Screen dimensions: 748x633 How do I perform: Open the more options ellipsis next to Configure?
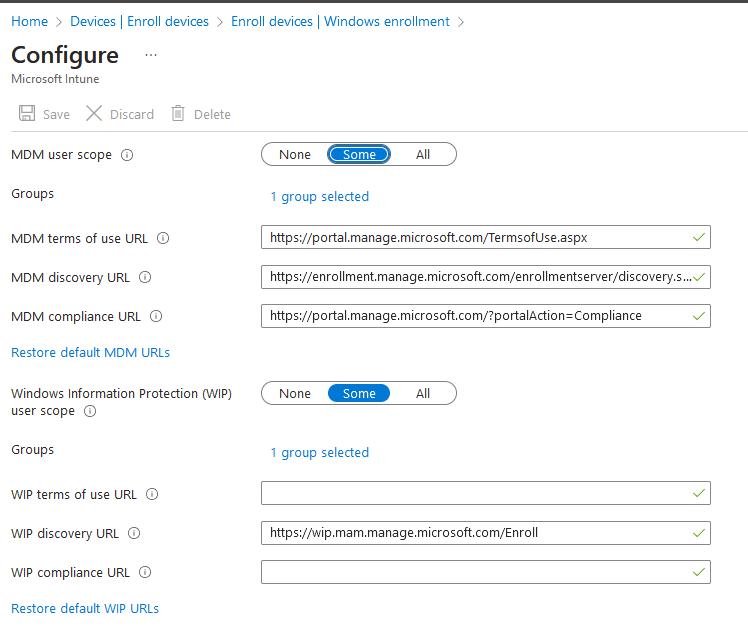(151, 55)
